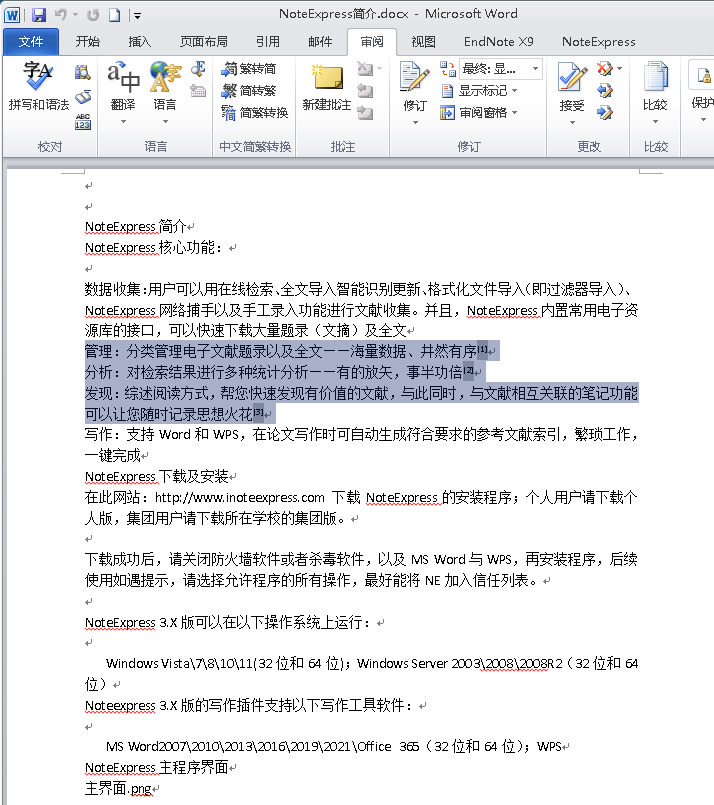Go to the Previous Comment icon
Viewport: 714px width, 805px height.
pos(365,91)
